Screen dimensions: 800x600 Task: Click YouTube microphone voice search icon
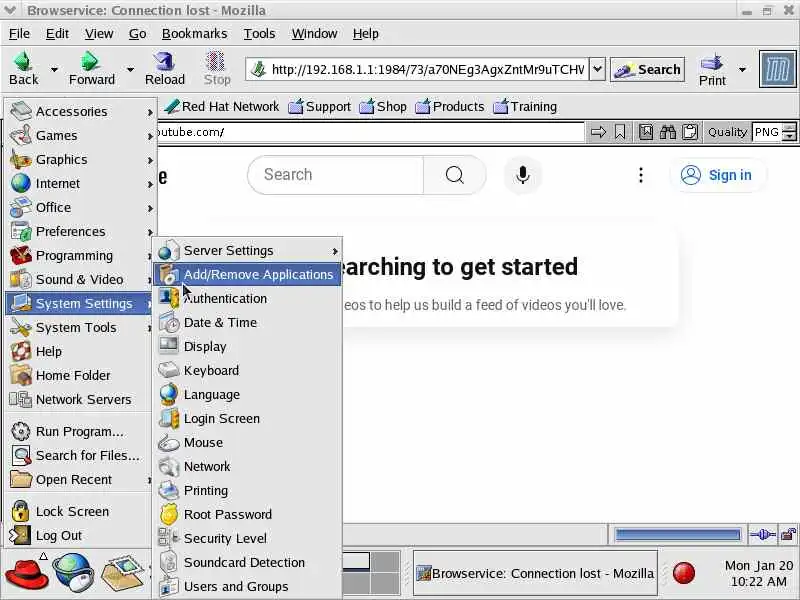coord(522,175)
